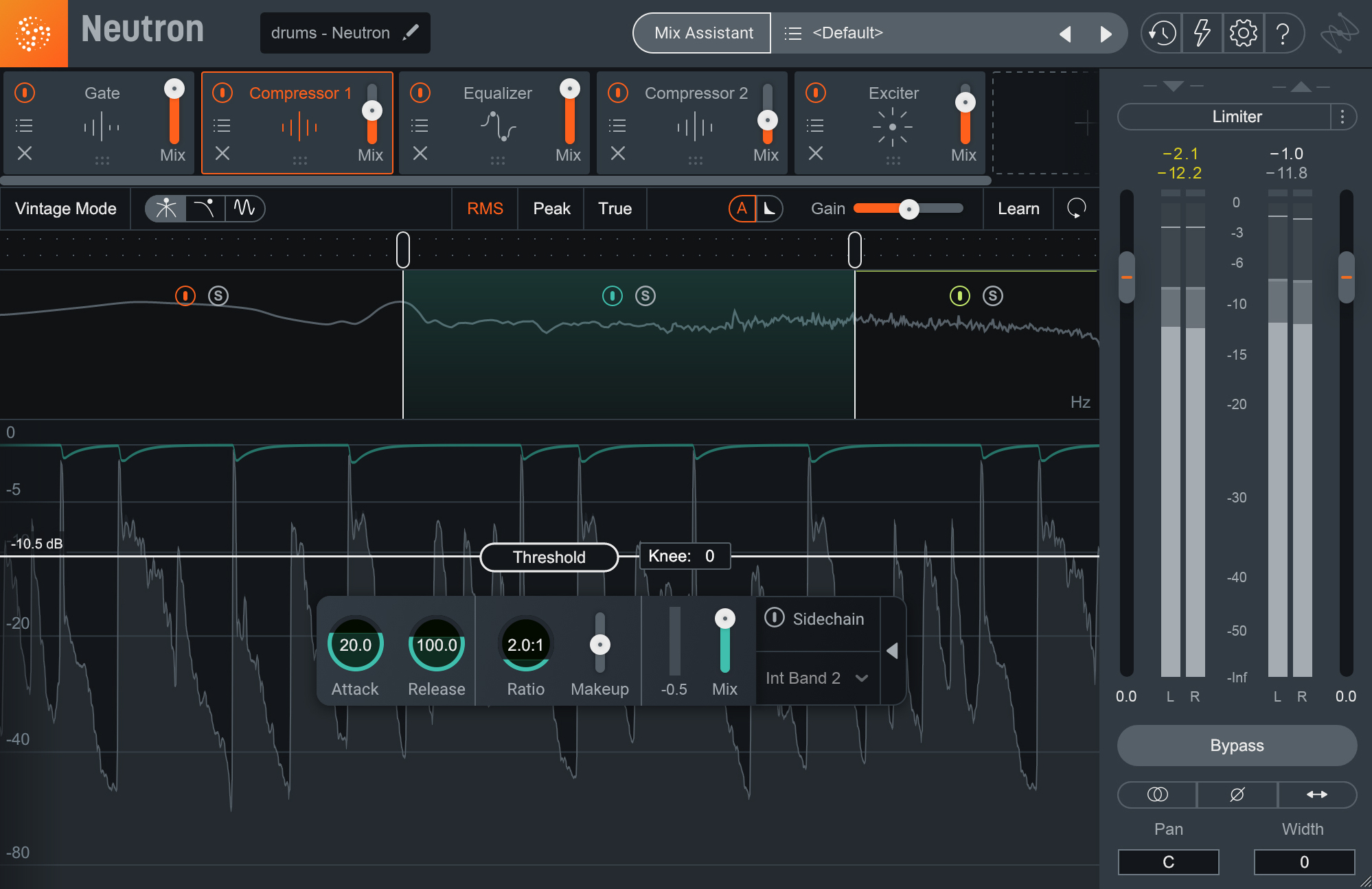
Task: Rename preset via pencil edit icon
Action: coord(411,32)
